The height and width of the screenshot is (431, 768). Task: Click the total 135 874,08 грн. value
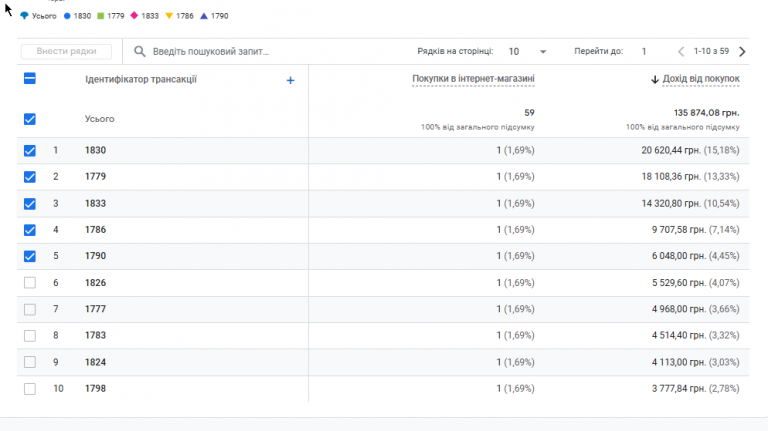(x=706, y=113)
